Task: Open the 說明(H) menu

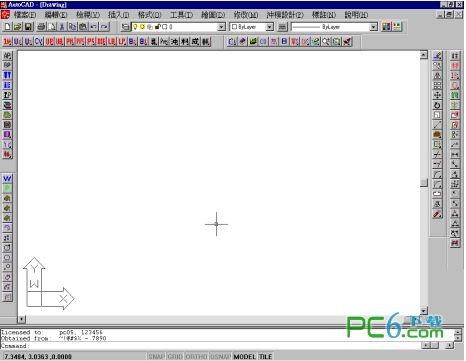Action: coord(356,15)
